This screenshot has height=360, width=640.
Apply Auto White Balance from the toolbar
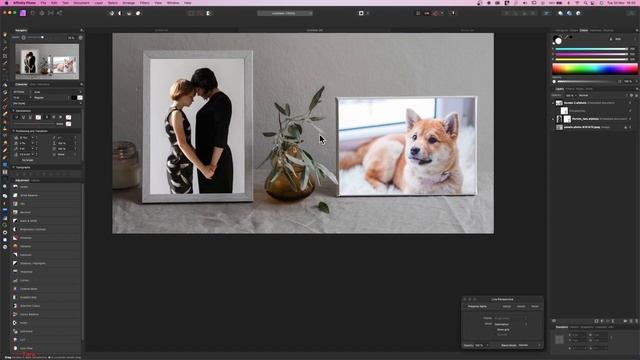pos(138,13)
